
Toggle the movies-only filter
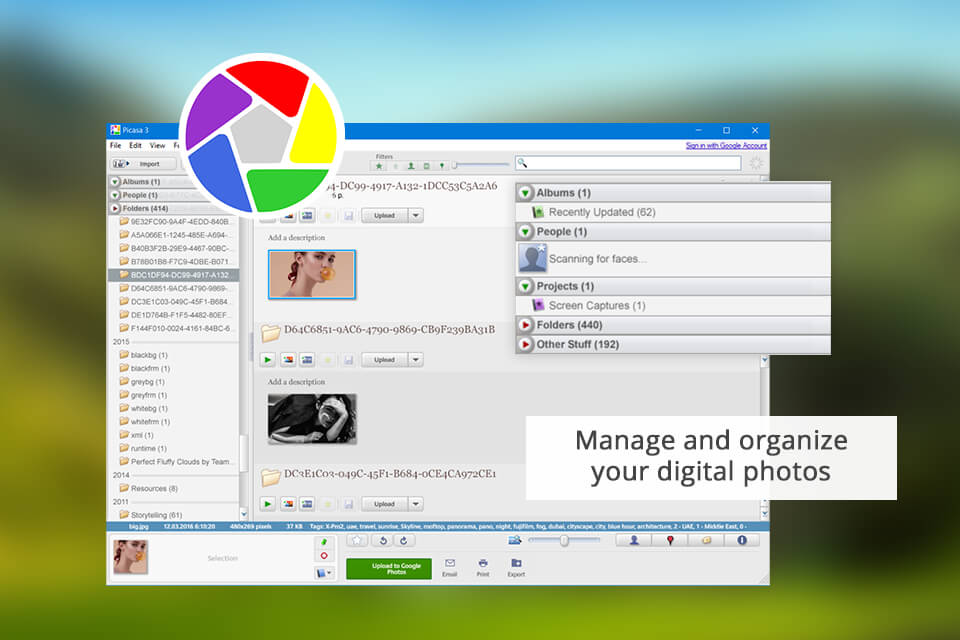[427, 166]
